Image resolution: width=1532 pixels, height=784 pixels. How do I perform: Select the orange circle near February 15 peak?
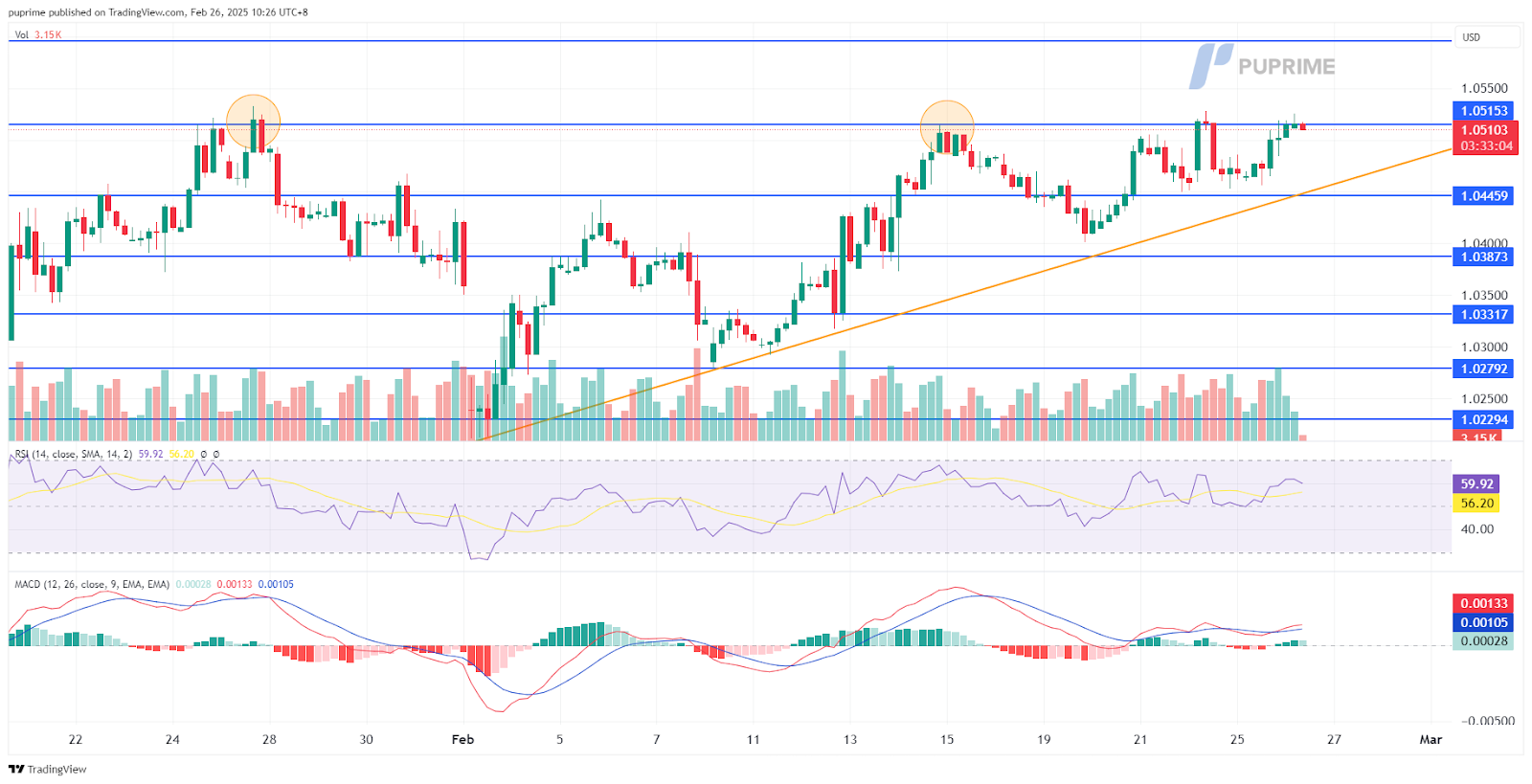click(947, 127)
